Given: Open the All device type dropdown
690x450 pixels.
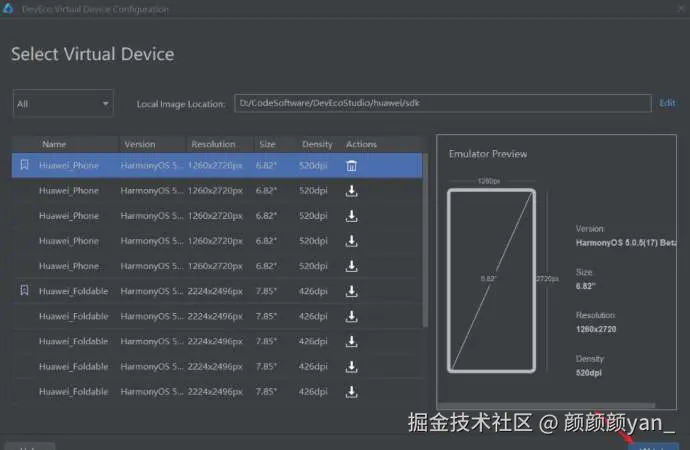Looking at the screenshot, I should pyautogui.click(x=63, y=103).
